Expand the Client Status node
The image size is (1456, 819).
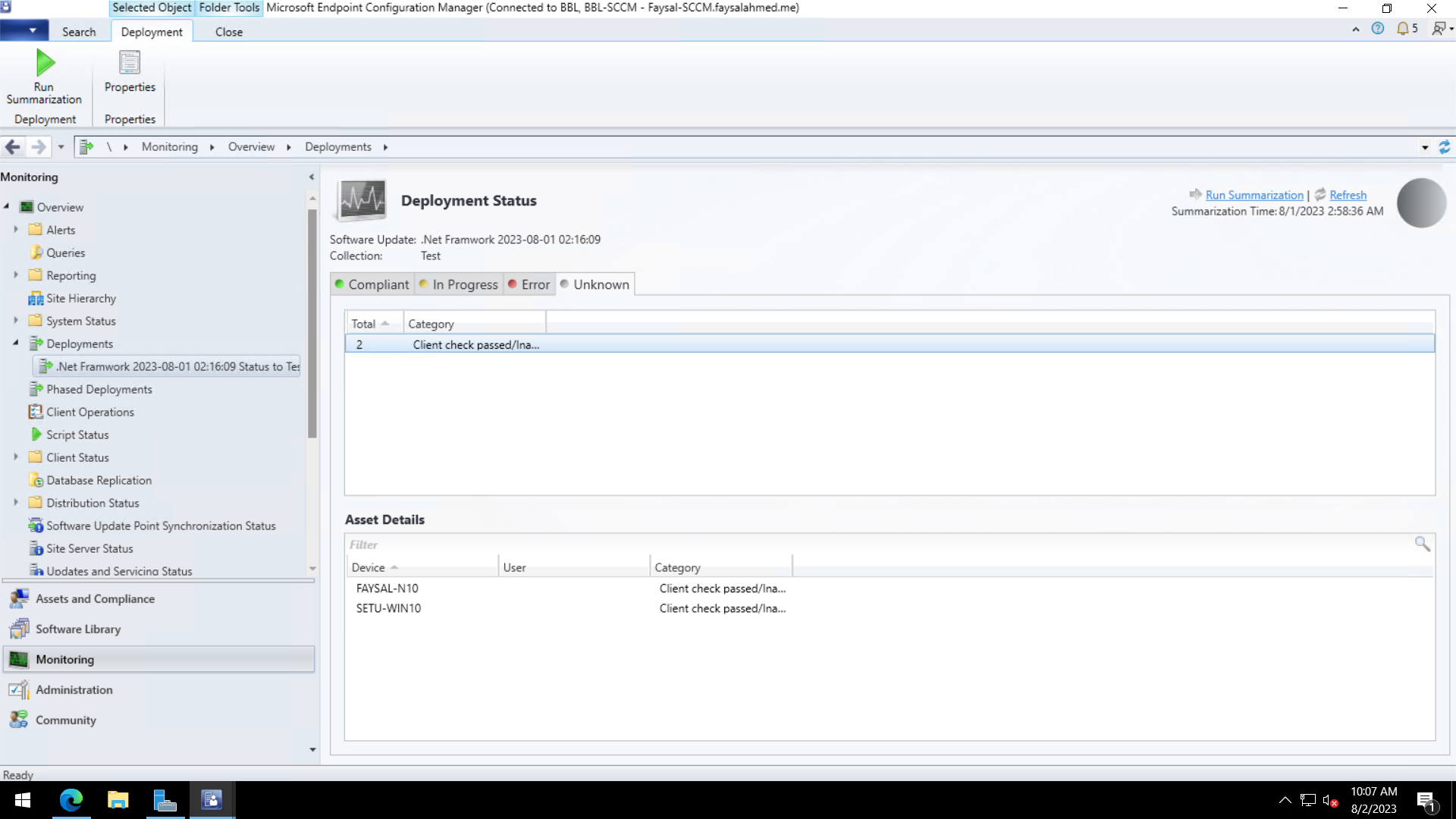pos(16,457)
